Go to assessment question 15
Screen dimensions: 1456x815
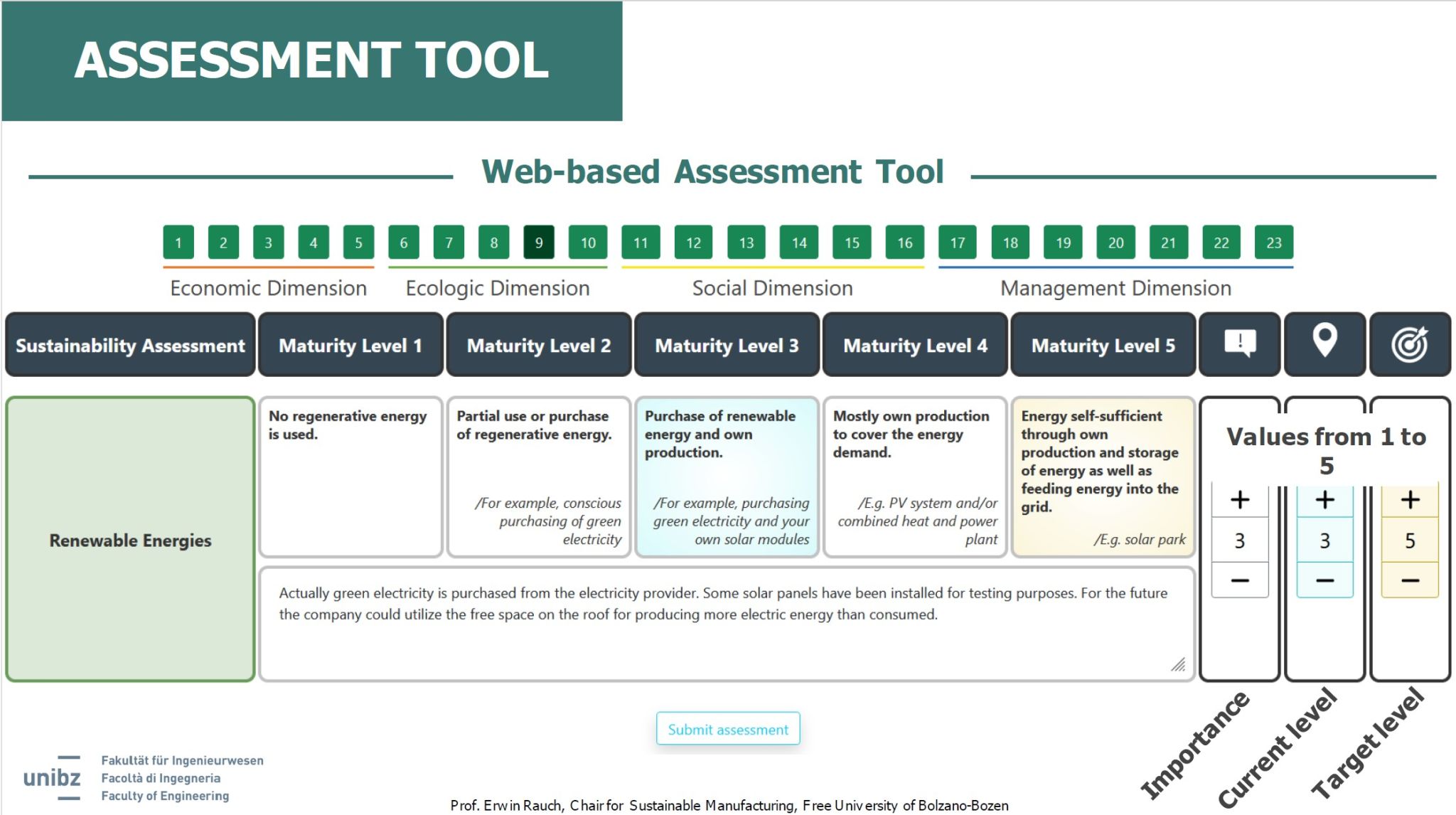click(x=852, y=243)
